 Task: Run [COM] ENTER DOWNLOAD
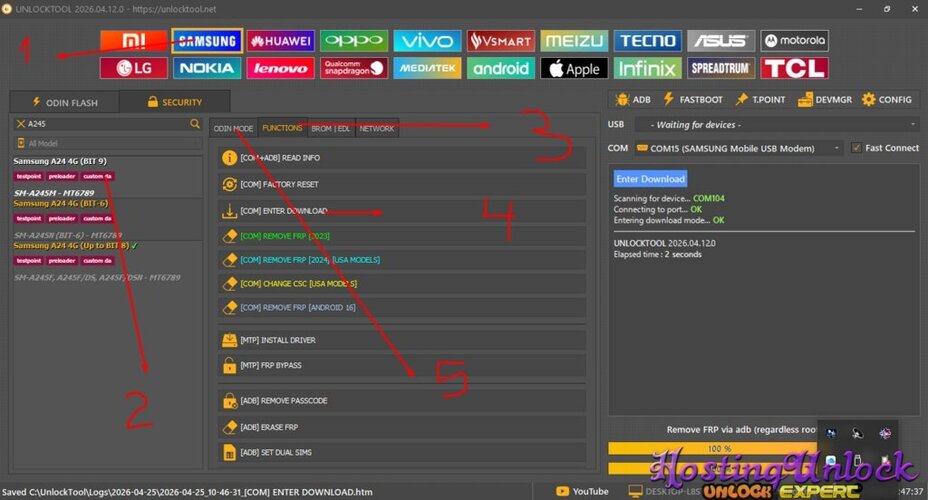402,211
